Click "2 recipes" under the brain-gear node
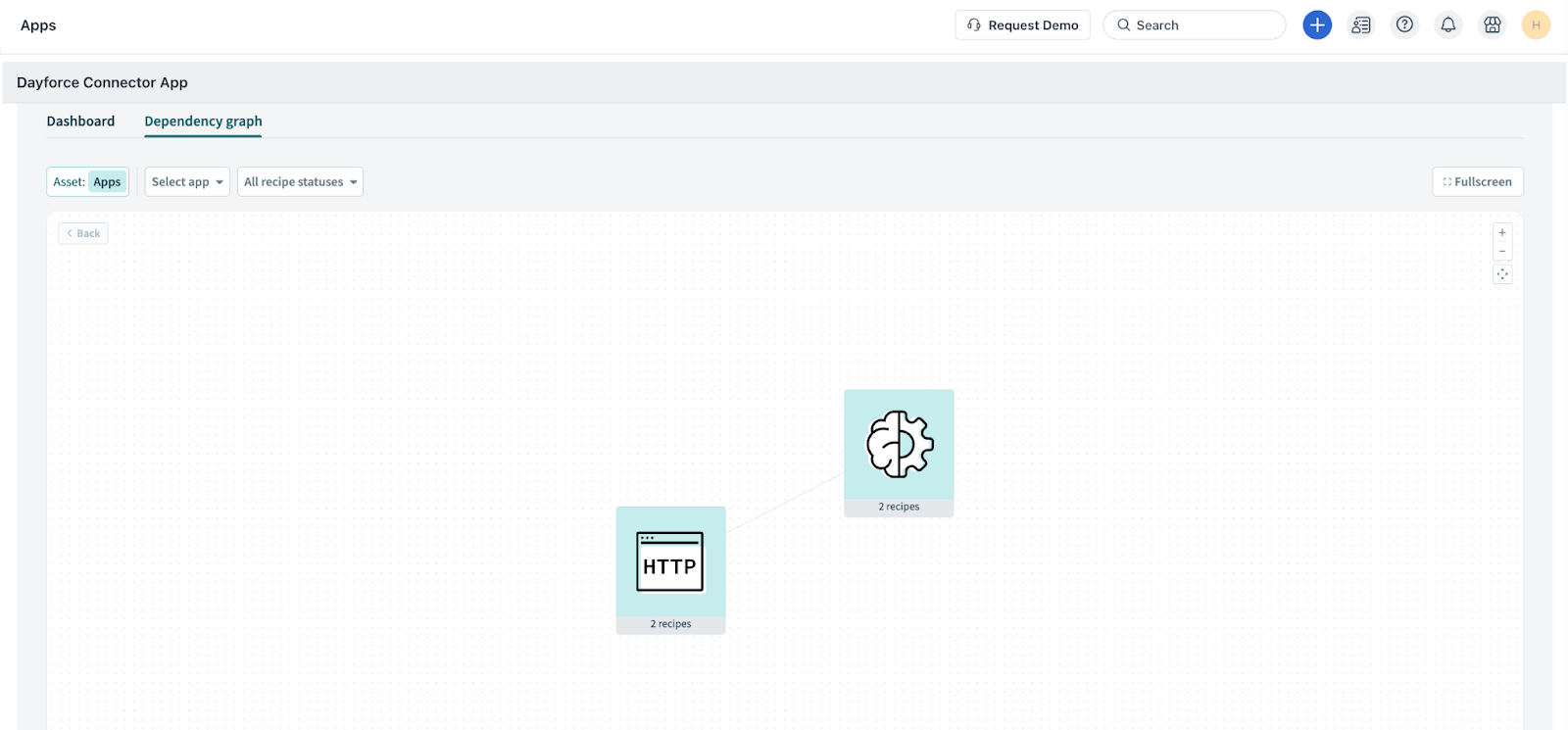The height and width of the screenshot is (730, 1568). click(x=899, y=508)
